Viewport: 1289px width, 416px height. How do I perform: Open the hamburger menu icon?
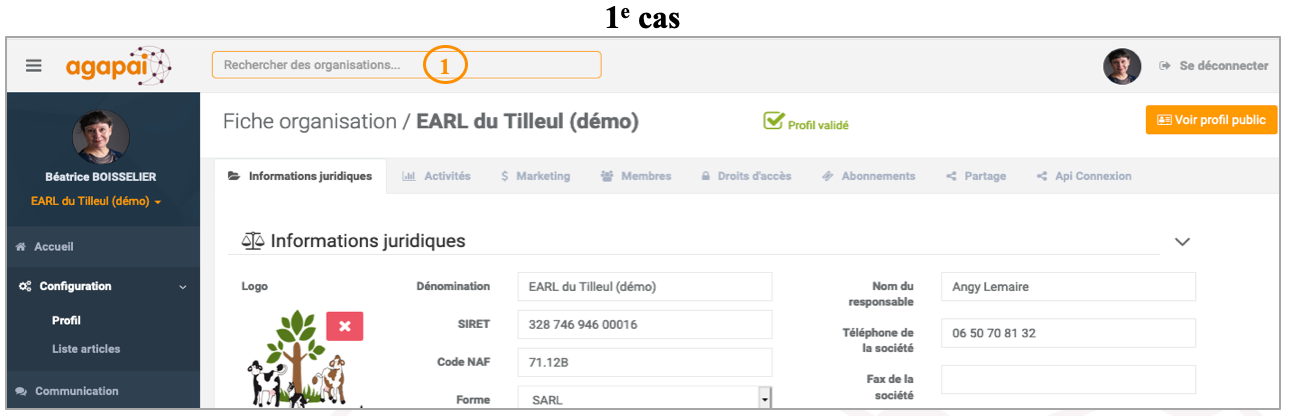point(34,66)
